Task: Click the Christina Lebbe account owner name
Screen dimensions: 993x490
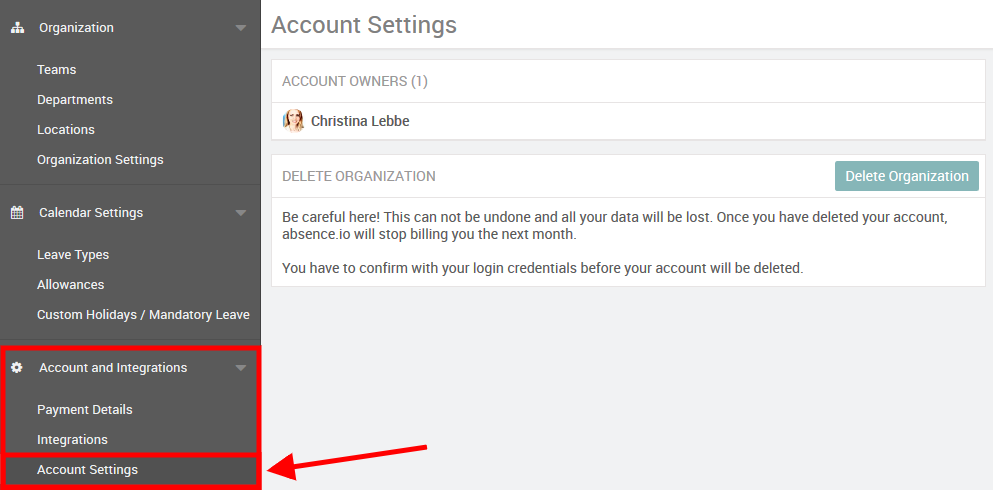Action: (360, 121)
